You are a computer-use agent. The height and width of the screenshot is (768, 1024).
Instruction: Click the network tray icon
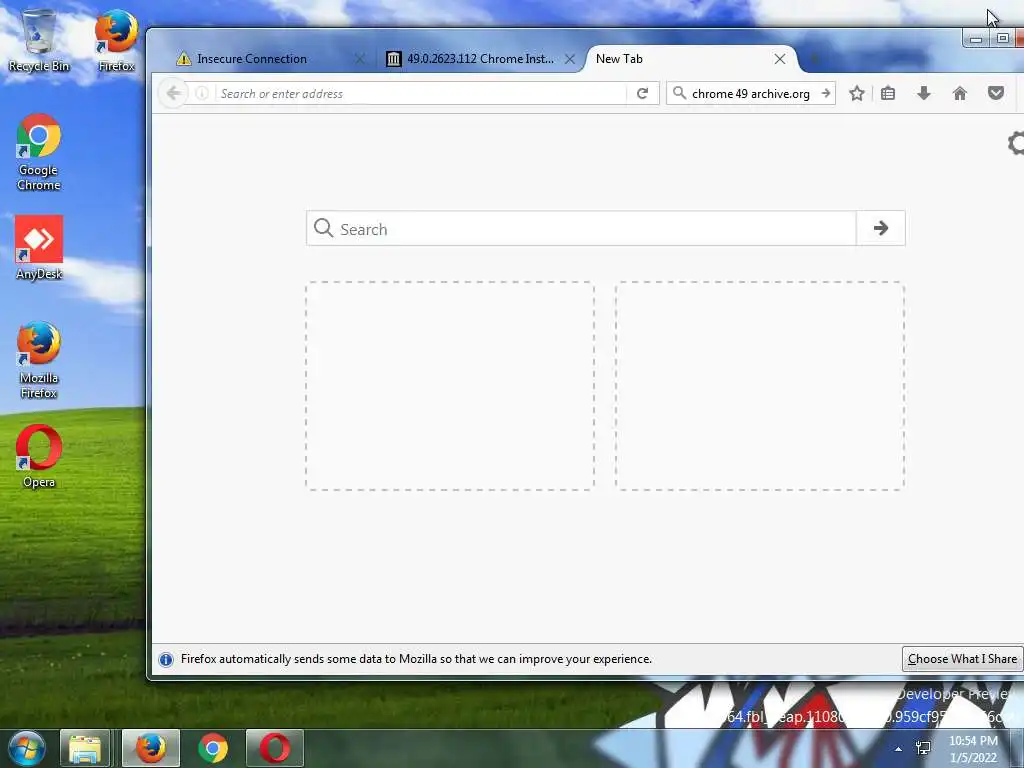point(923,749)
